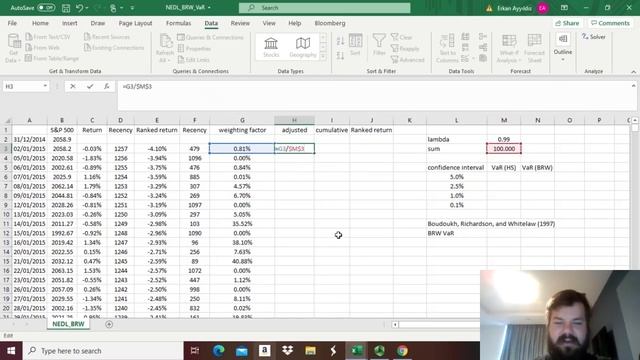Open Google Chrome from the taskbar
Screen dimensions: 640x360
coord(402,351)
